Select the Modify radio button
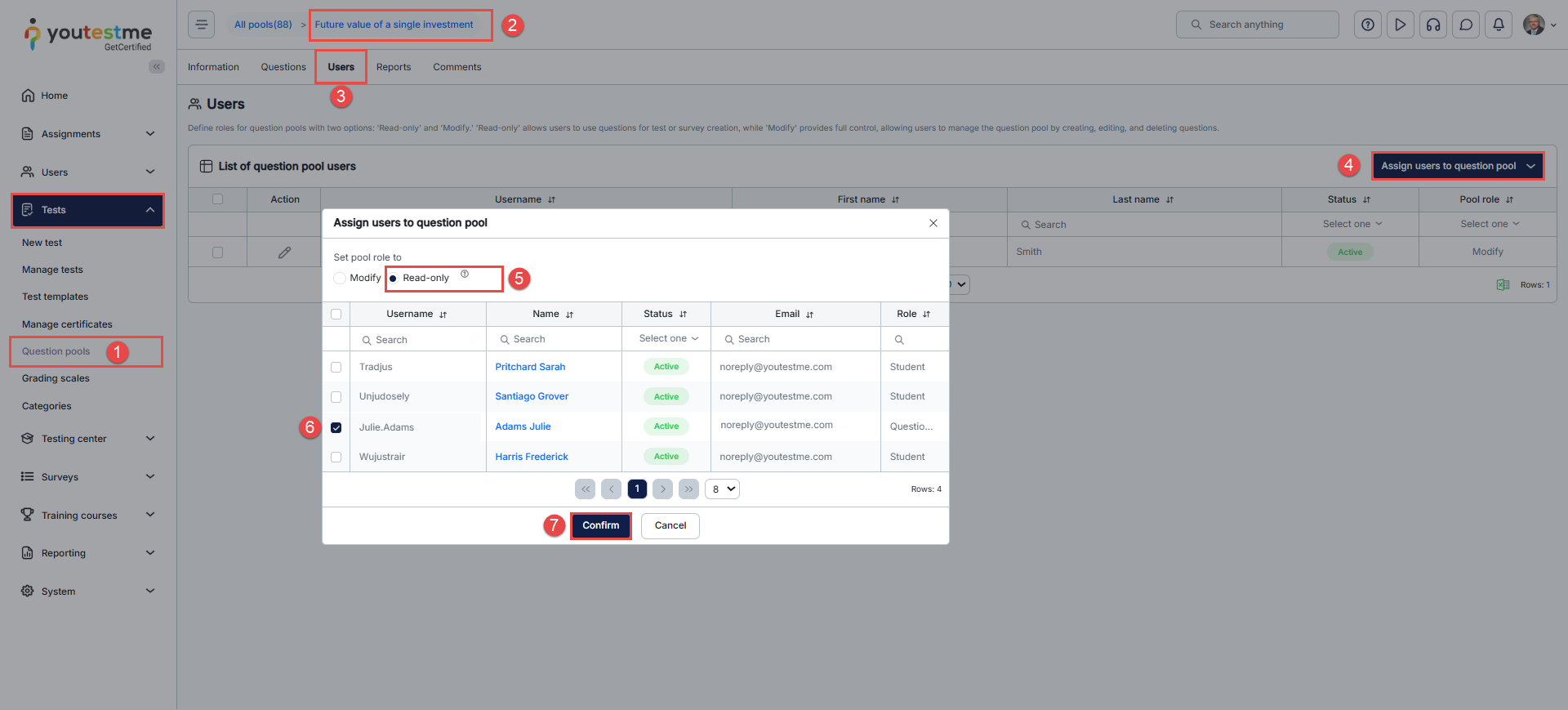The height and width of the screenshot is (710, 1568). click(x=340, y=279)
